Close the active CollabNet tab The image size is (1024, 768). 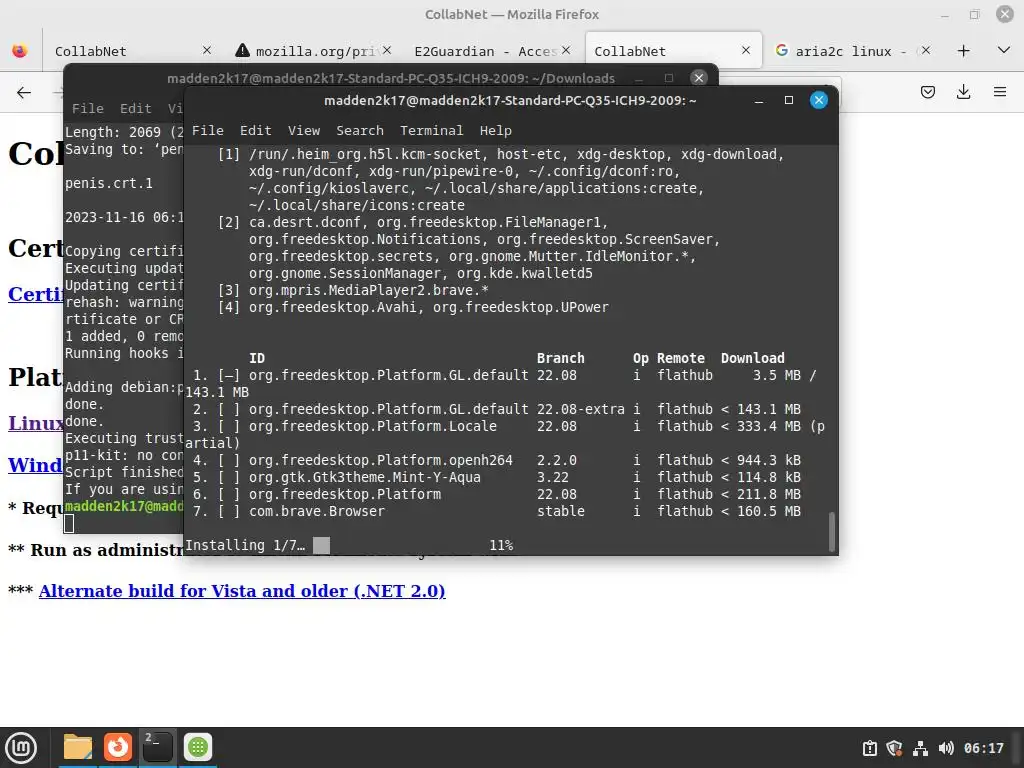(x=746, y=50)
